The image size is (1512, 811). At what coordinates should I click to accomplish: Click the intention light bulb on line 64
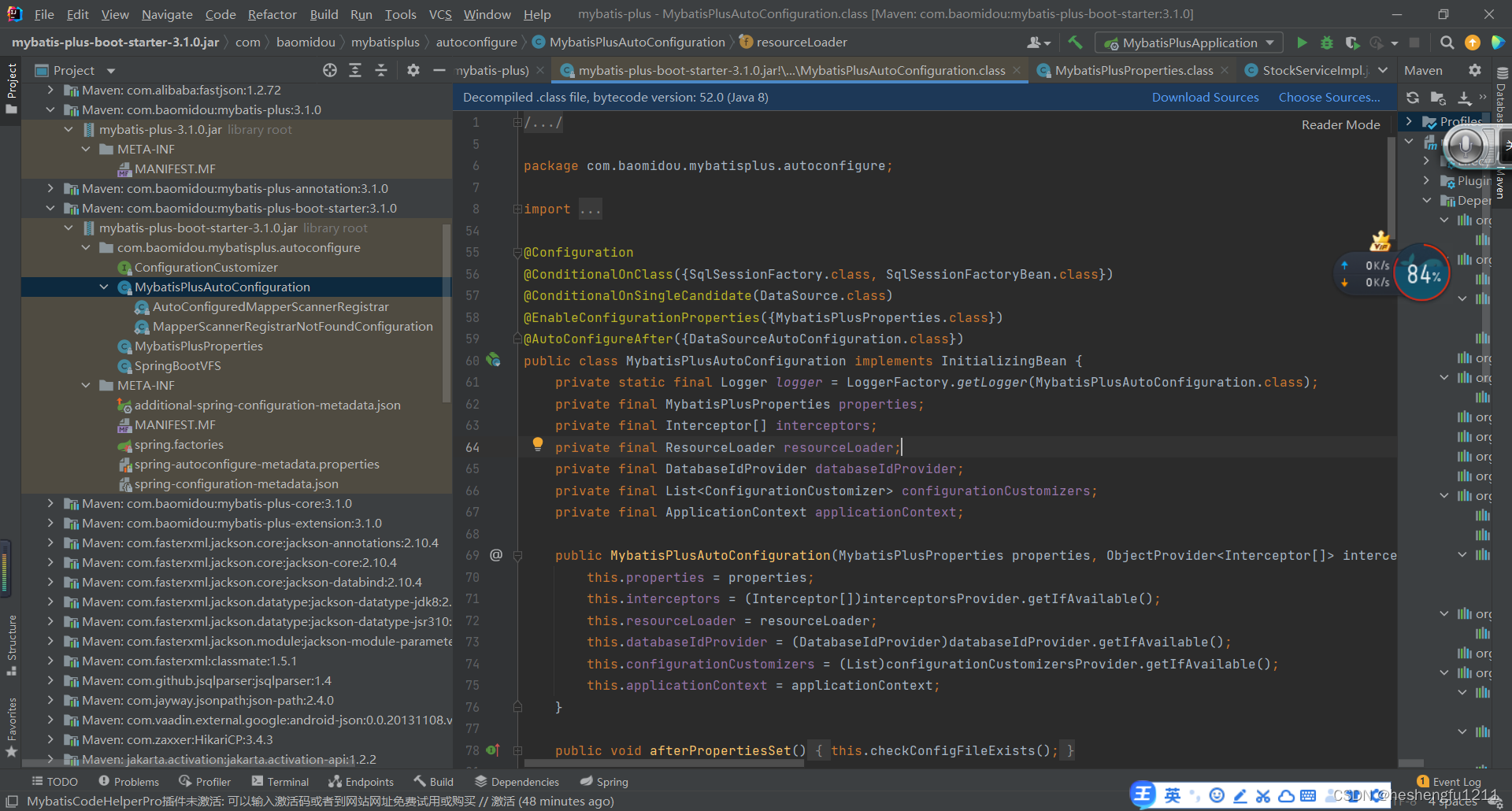click(x=538, y=444)
